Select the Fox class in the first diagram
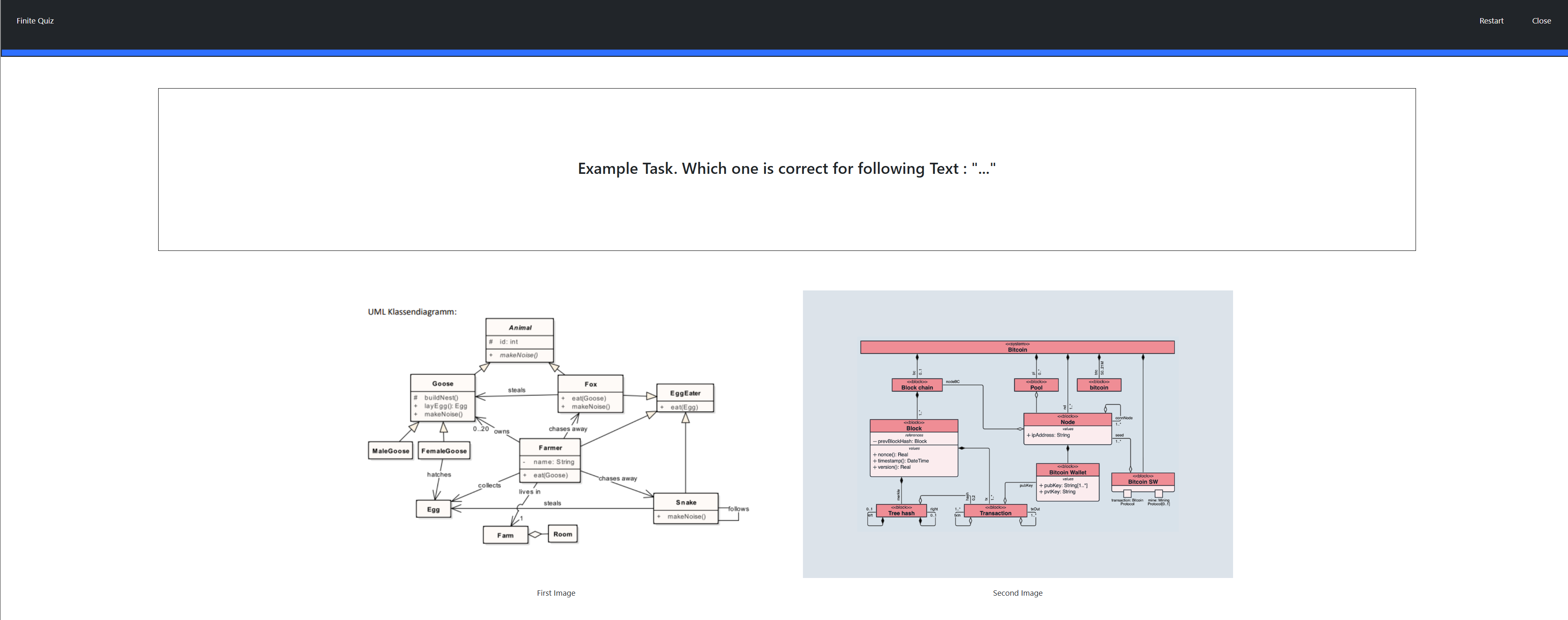Screen dimensions: 1568x620 tap(590, 394)
